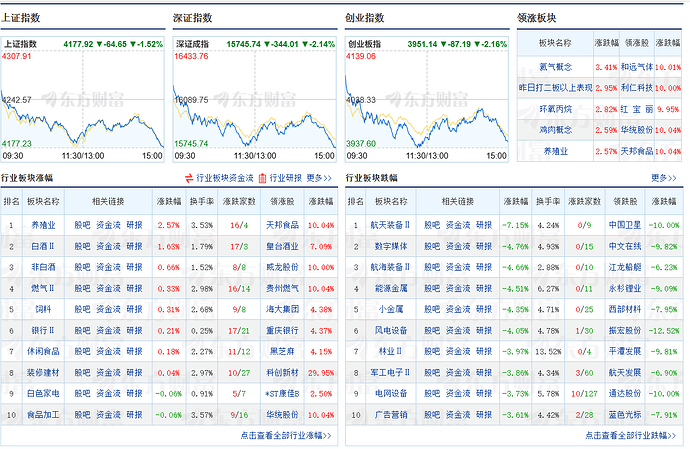Open 西部材料 leading decliner link
690x449 pixels.
[x=625, y=309]
